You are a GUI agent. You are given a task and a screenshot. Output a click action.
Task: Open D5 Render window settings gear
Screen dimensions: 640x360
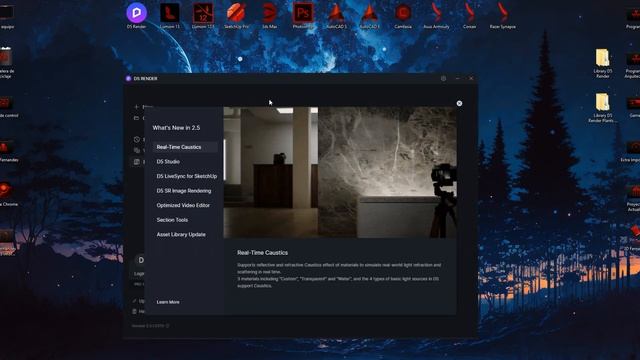pos(443,78)
